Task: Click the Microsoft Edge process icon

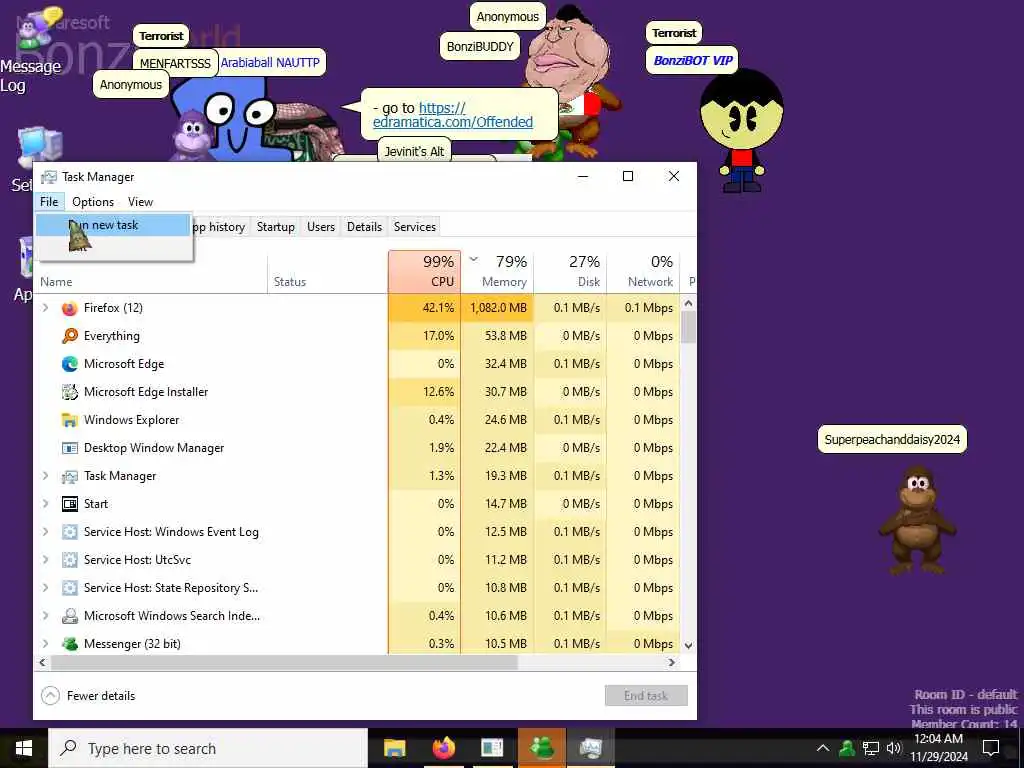Action: tap(69, 364)
